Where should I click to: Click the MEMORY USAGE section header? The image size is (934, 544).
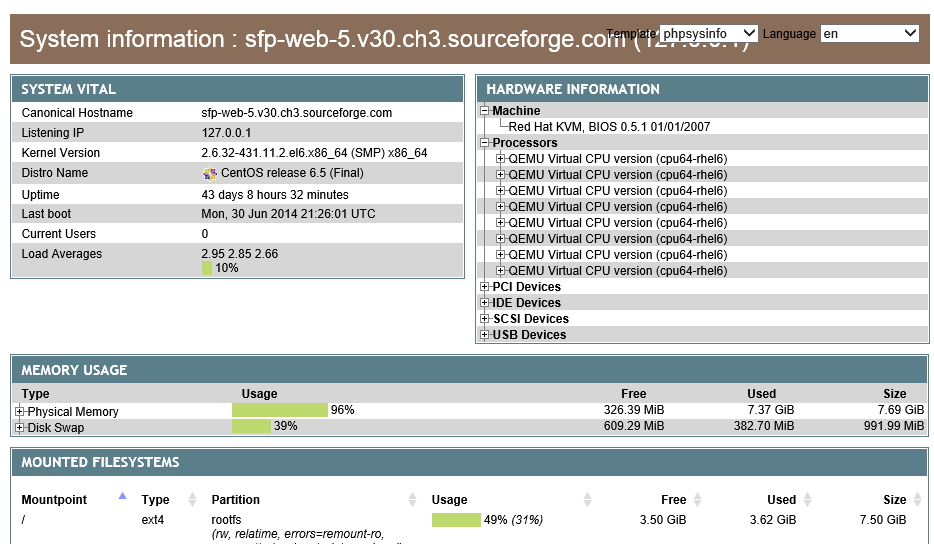pos(469,370)
